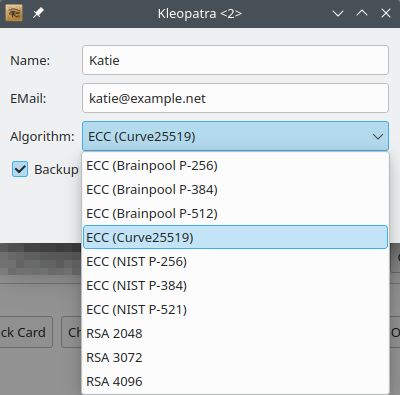400x395 pixels.
Task: Click into the Name field containing Katie
Action: tap(235, 60)
